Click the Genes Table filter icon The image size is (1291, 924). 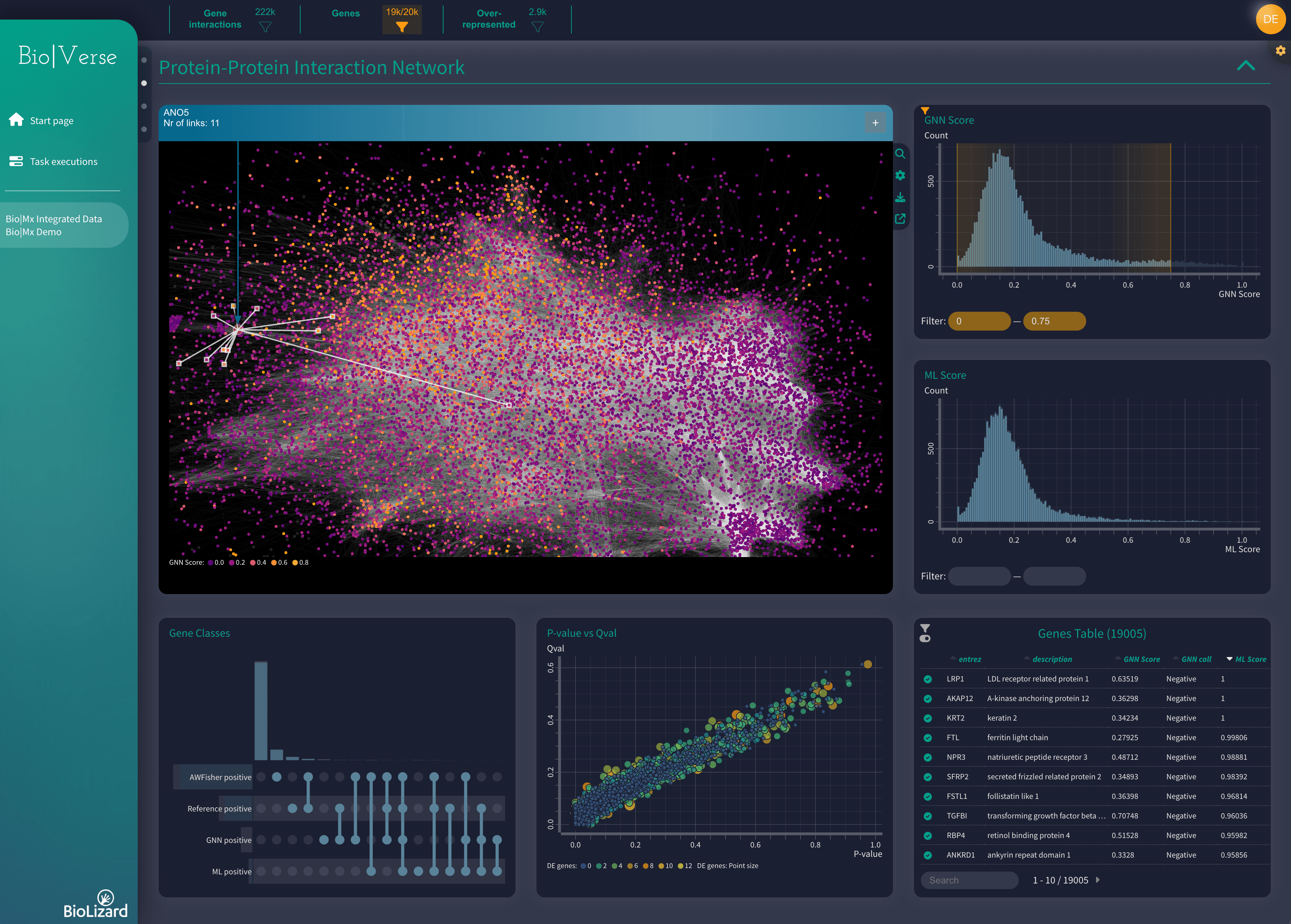click(x=925, y=628)
